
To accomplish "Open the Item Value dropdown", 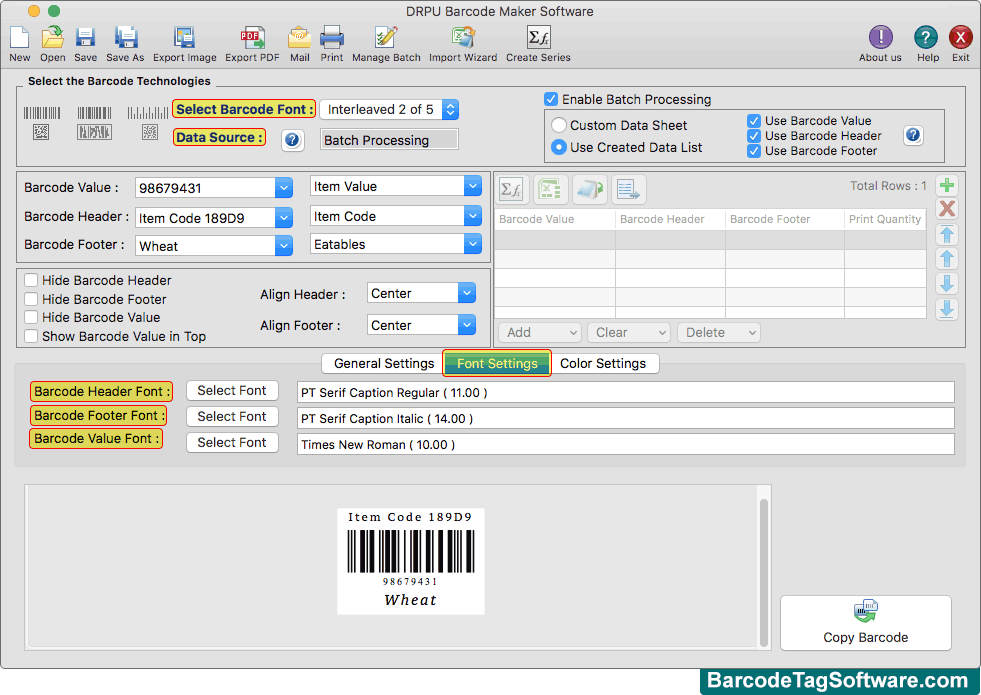I will click(x=472, y=186).
